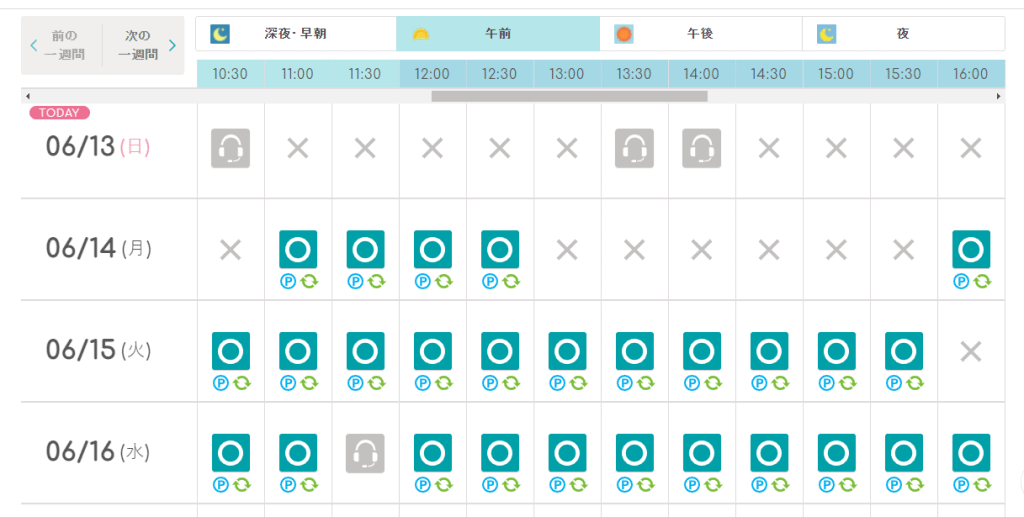Image resolution: width=1024 pixels, height=517 pixels.
Task: Go to previous week (前の一週間)
Action: [61, 45]
